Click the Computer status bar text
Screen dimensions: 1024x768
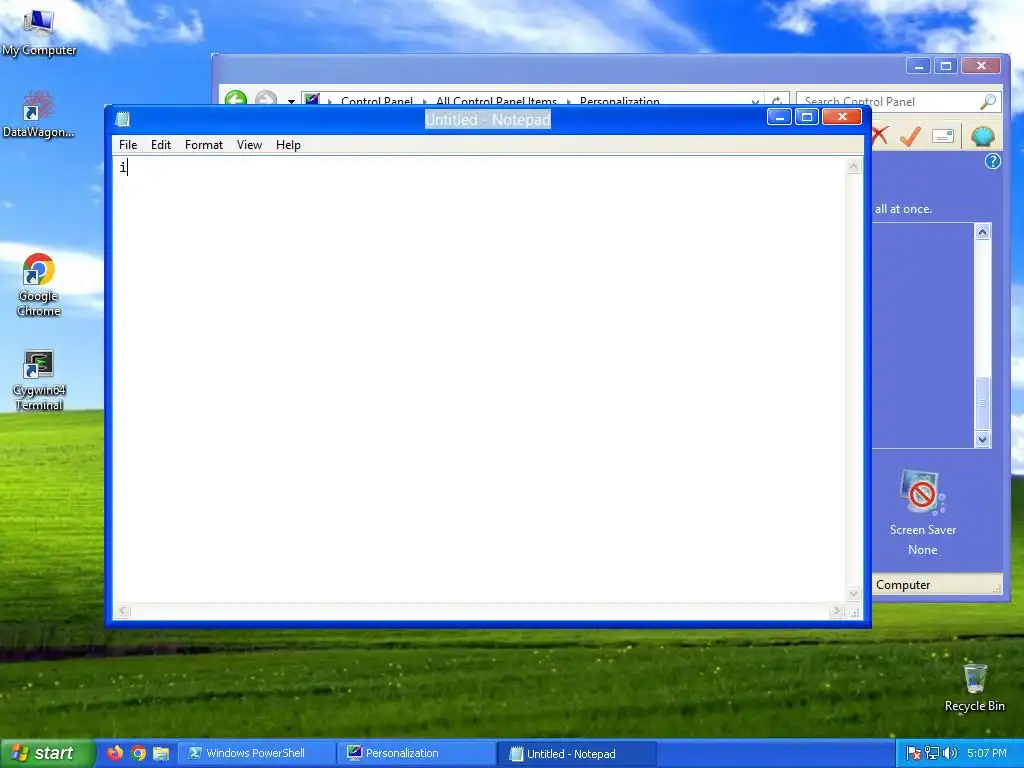(903, 584)
